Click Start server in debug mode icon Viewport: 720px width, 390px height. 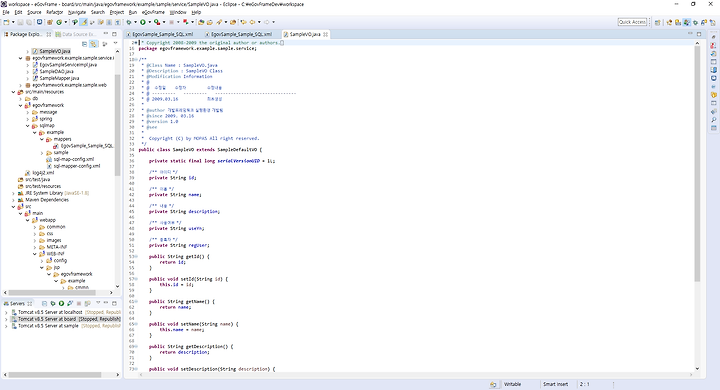tap(53, 304)
